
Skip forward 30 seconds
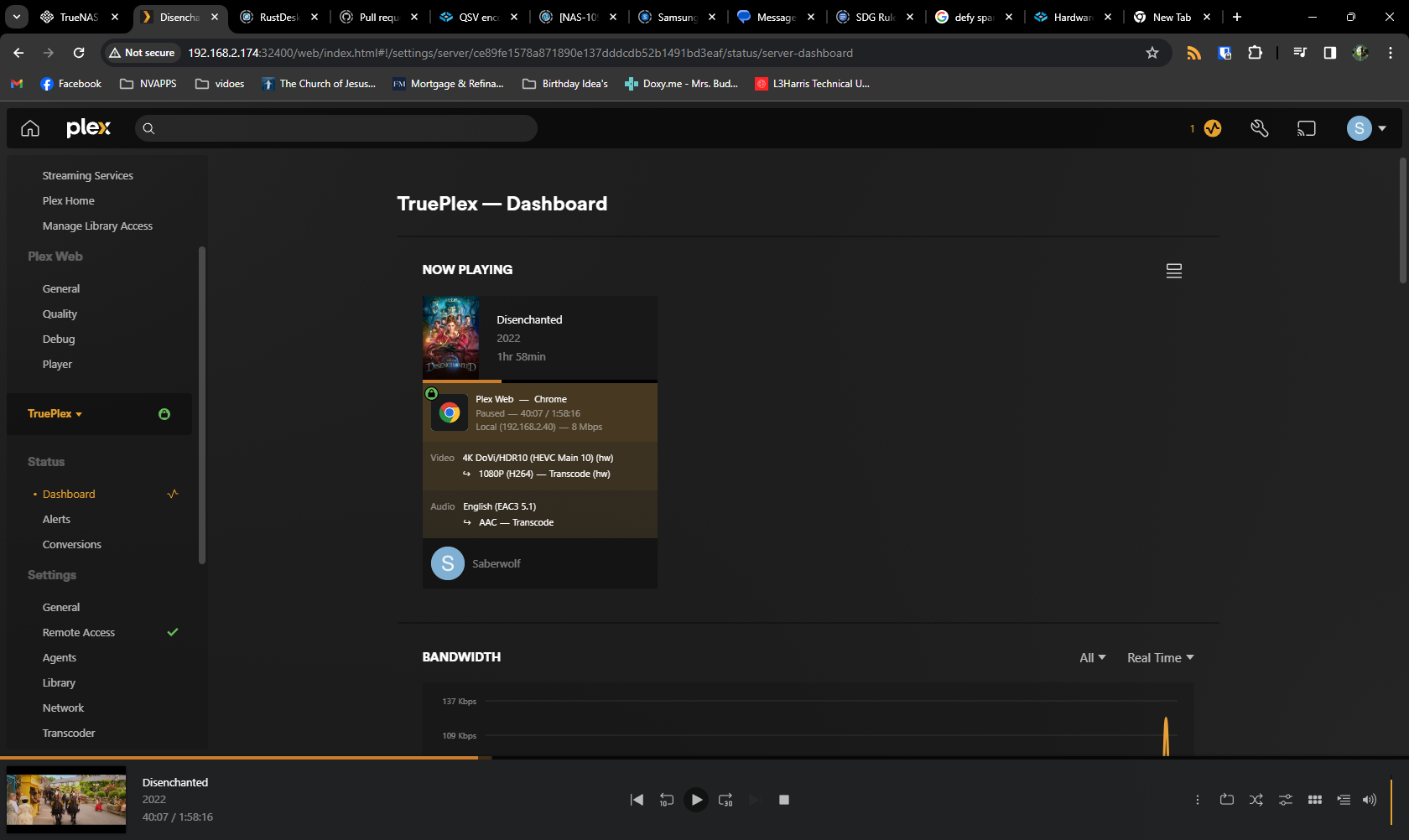pyautogui.click(x=725, y=800)
